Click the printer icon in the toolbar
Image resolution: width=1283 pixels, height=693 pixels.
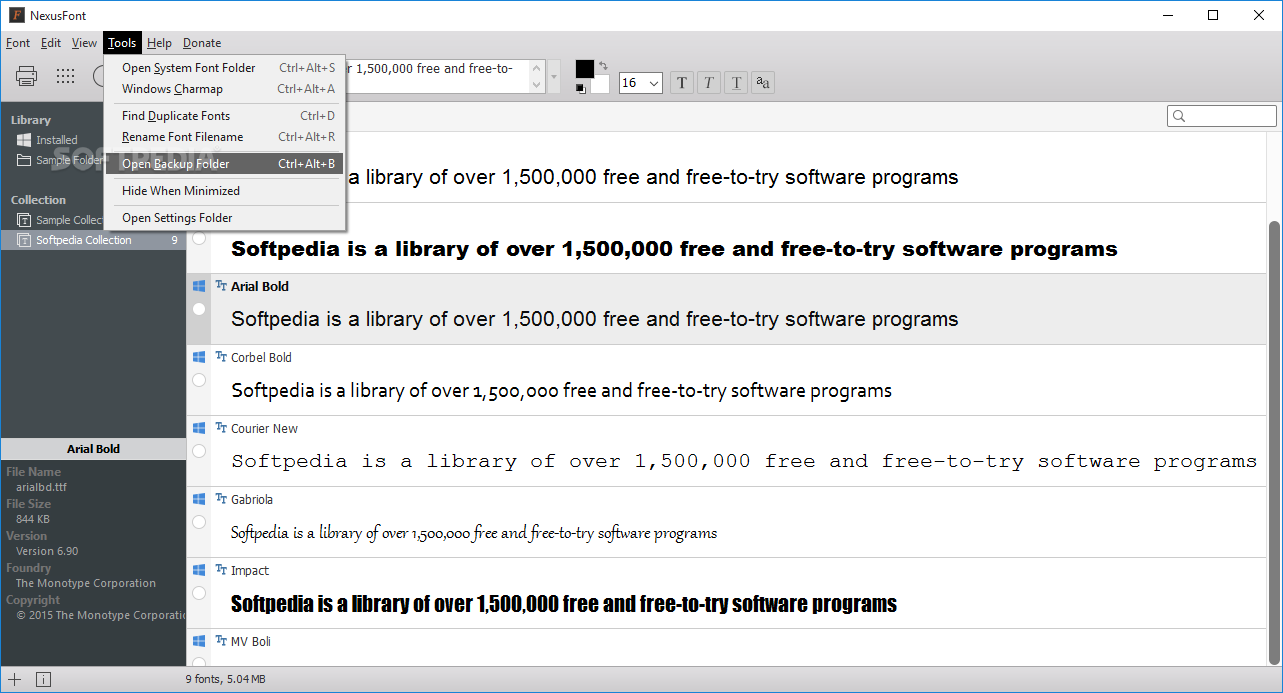27,76
